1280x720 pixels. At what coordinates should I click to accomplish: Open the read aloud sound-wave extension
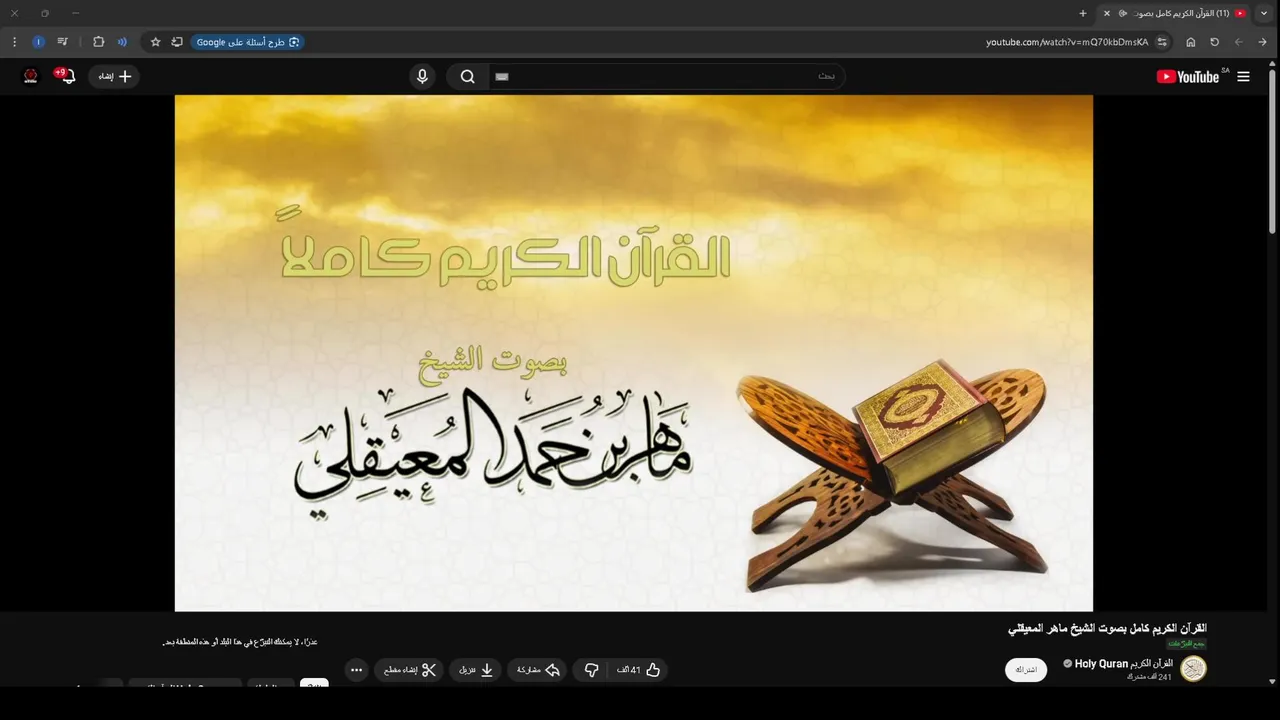pos(122,42)
